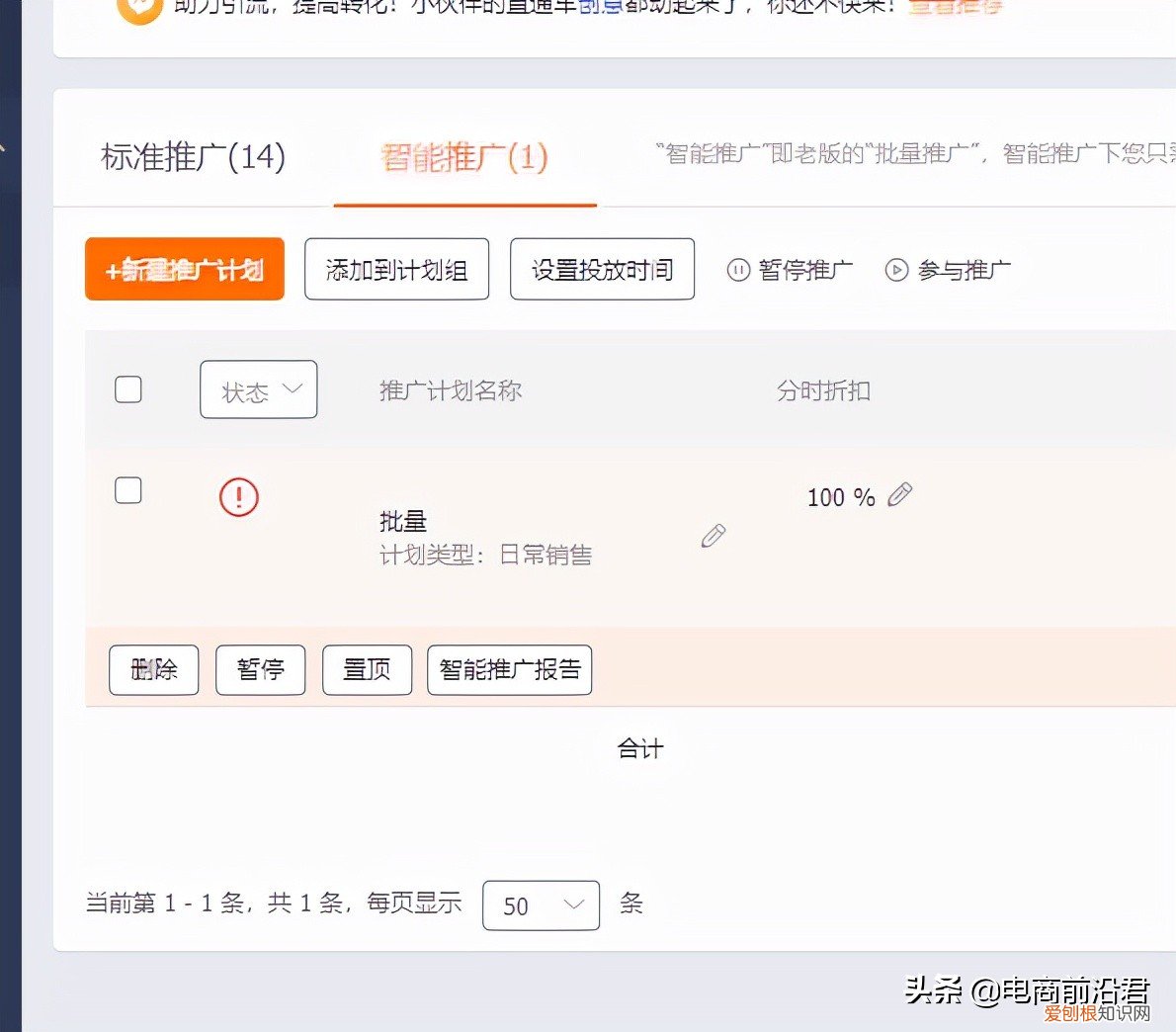
Task: Click the 删除 button below the table
Action: pyautogui.click(x=153, y=669)
